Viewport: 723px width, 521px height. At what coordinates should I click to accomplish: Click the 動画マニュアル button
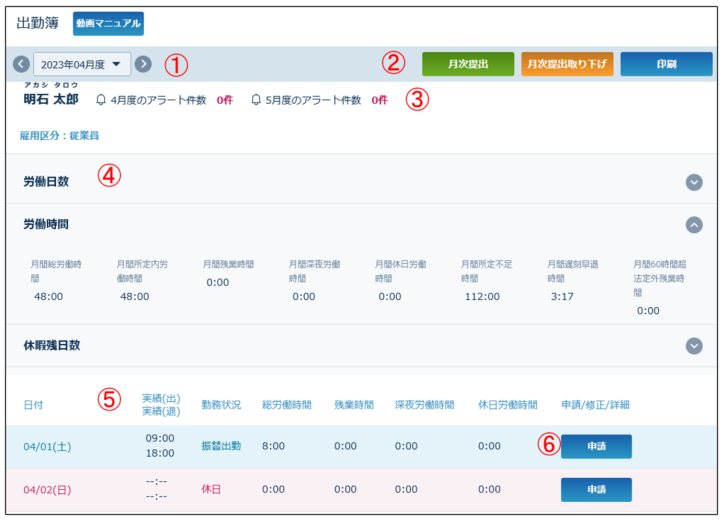108,23
